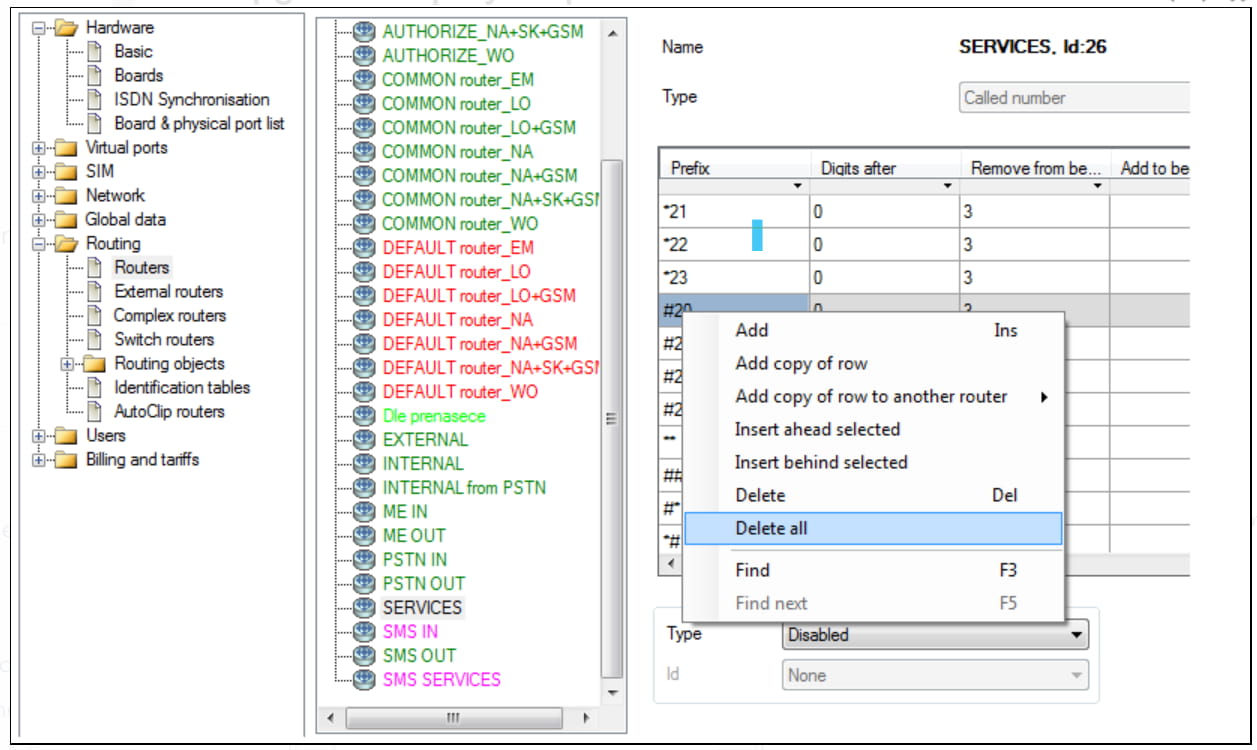
Task: Click the Called number type field
Action: [1074, 98]
